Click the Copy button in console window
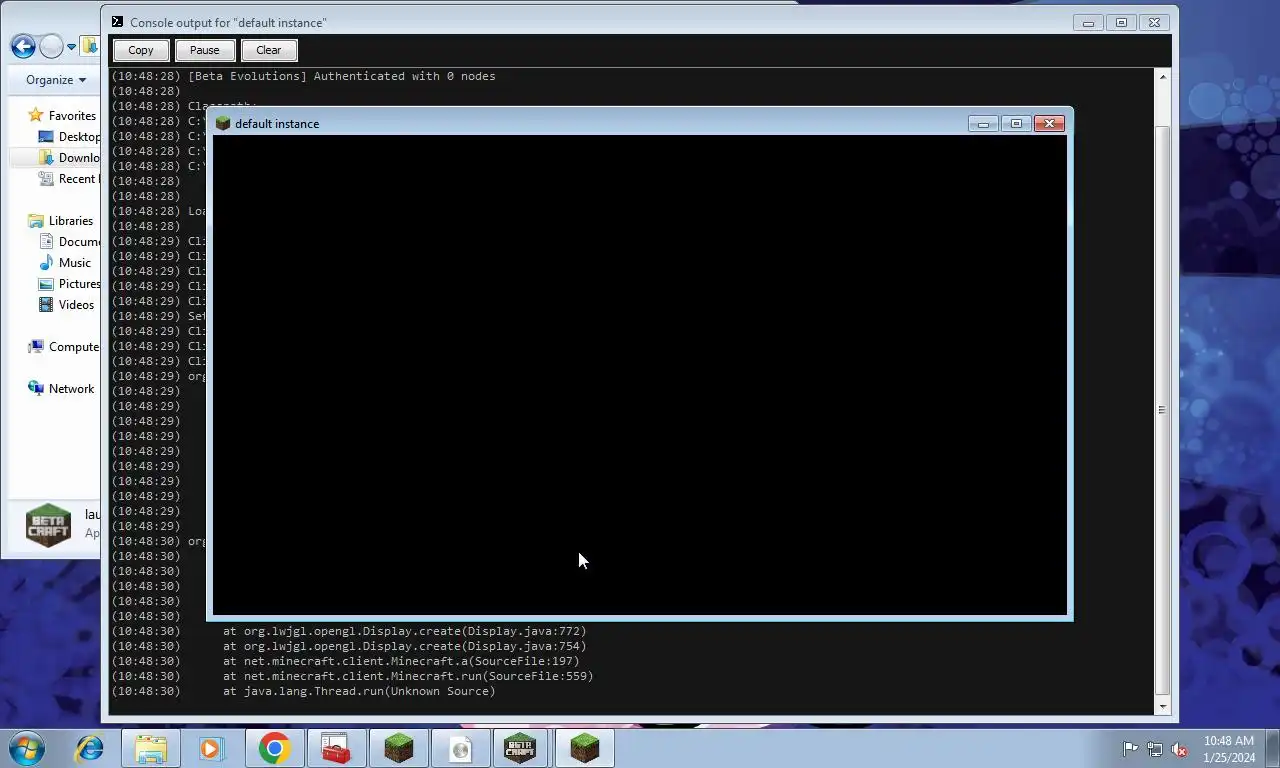1280x768 pixels. pyautogui.click(x=141, y=50)
